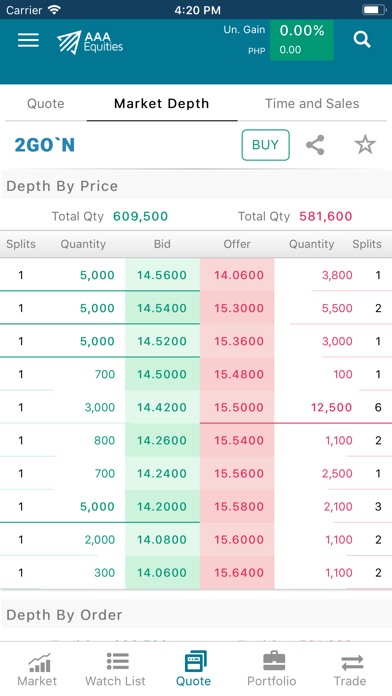Tap the 2GO`N stock symbol
The image size is (392, 696).
[x=45, y=145]
